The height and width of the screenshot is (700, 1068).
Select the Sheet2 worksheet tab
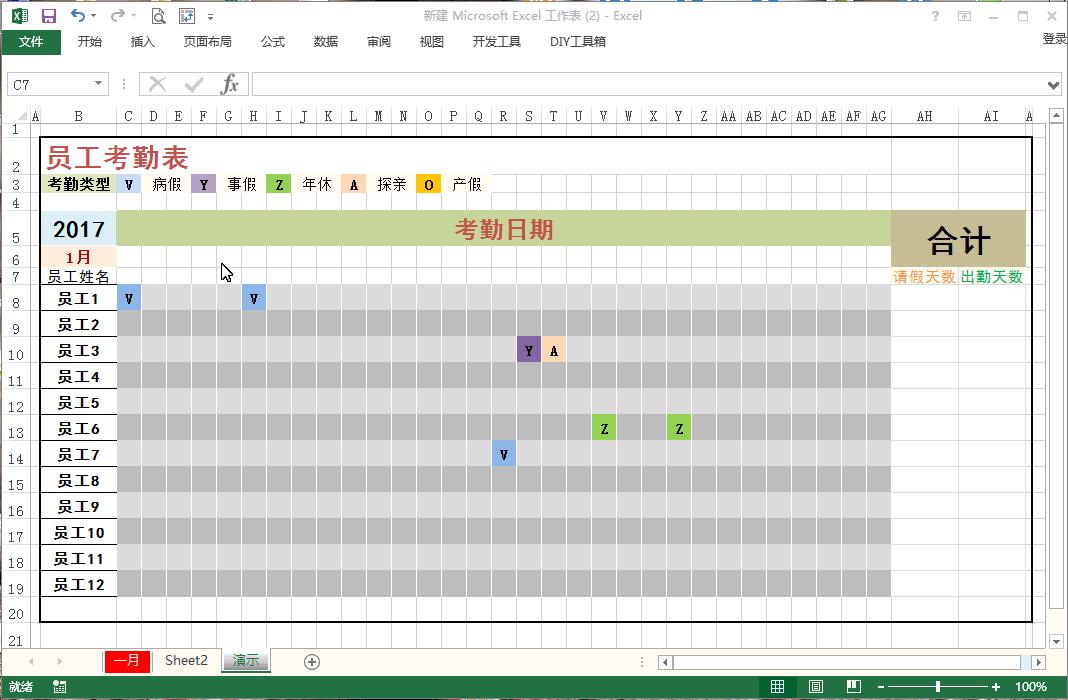click(186, 661)
